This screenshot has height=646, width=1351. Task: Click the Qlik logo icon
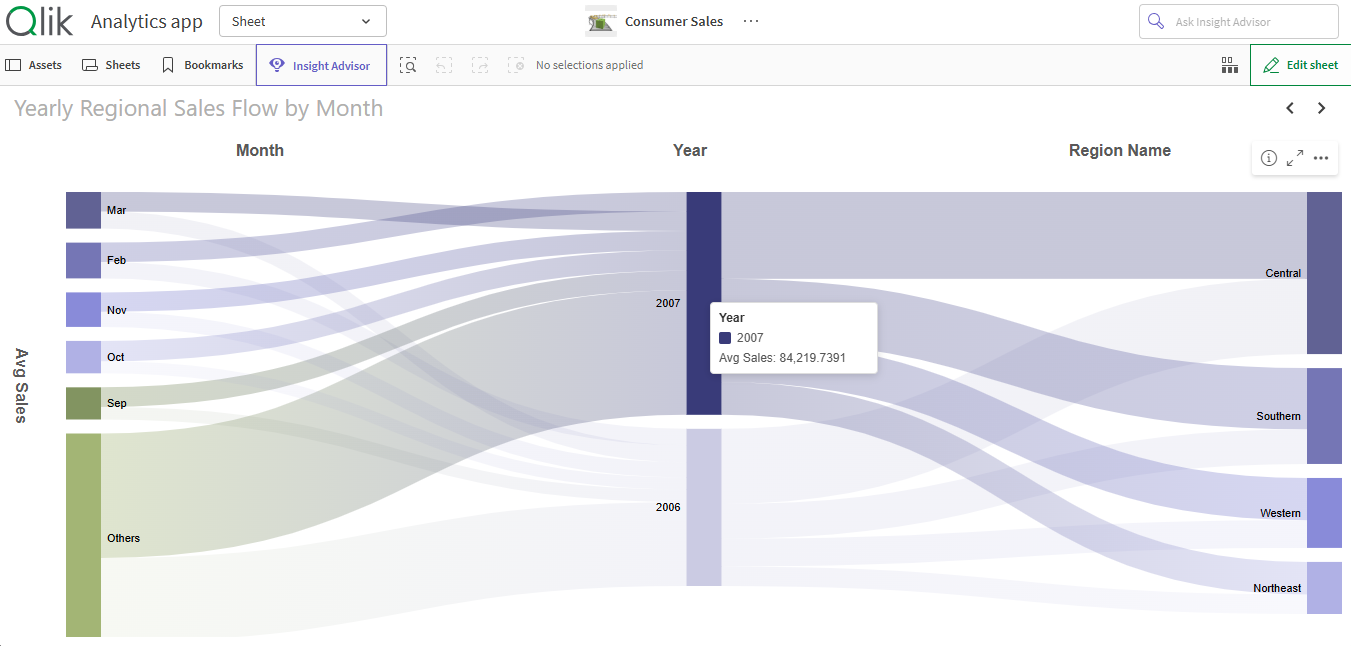[37, 21]
